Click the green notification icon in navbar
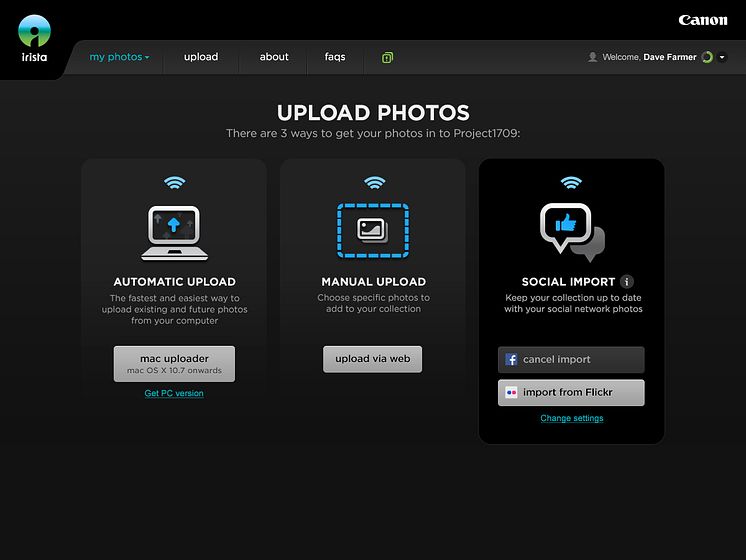Viewport: 746px width, 560px height. click(x=387, y=58)
